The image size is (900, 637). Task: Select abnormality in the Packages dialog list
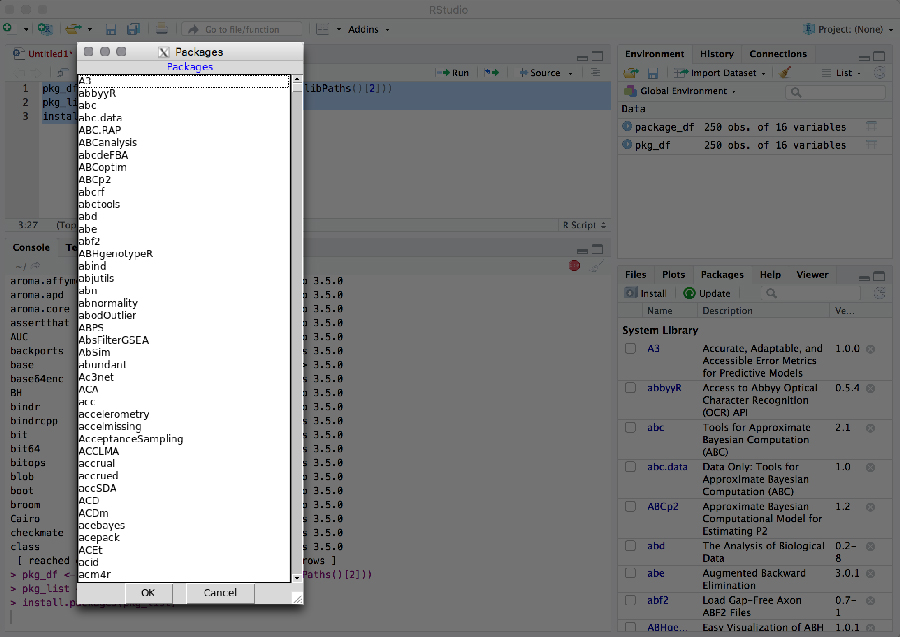pyautogui.click(x=184, y=303)
